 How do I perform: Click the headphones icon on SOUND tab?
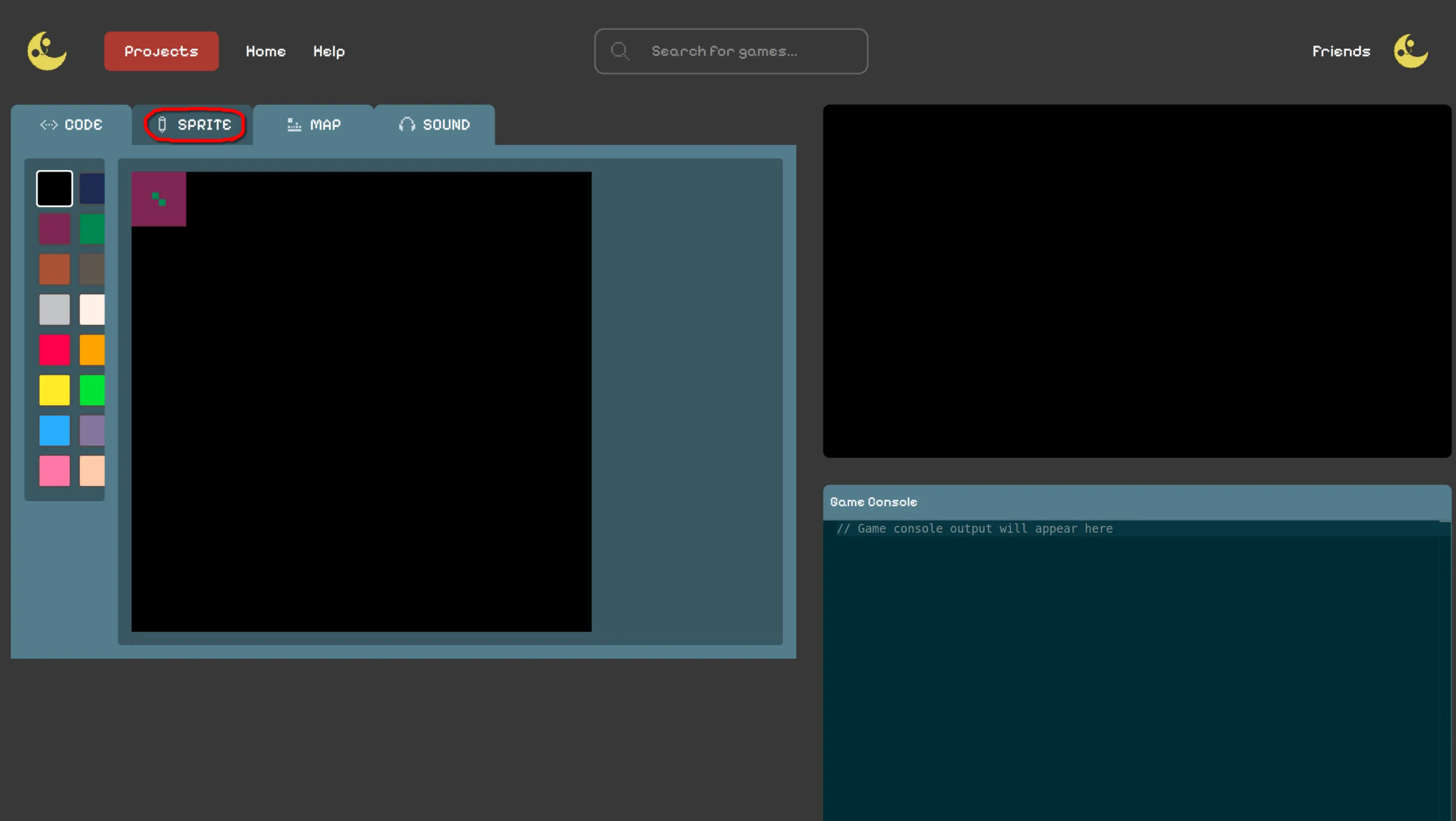pos(407,124)
